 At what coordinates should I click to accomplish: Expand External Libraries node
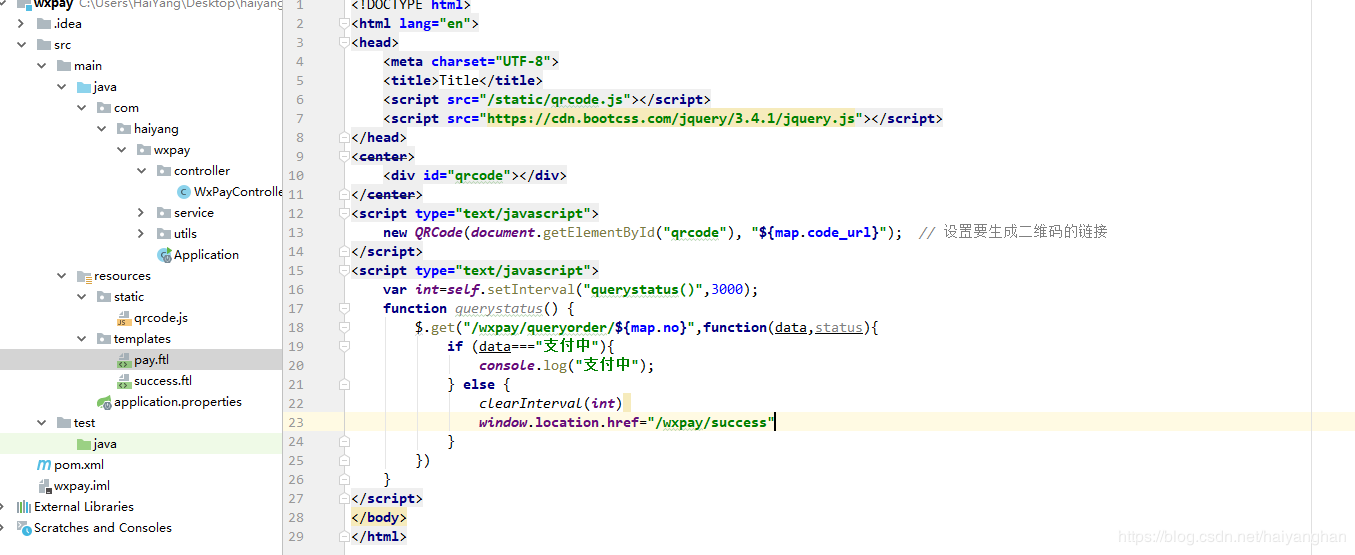(x=4, y=507)
